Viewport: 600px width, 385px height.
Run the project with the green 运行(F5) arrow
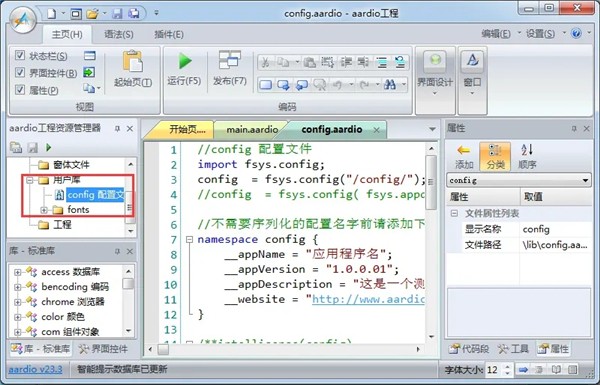[184, 61]
